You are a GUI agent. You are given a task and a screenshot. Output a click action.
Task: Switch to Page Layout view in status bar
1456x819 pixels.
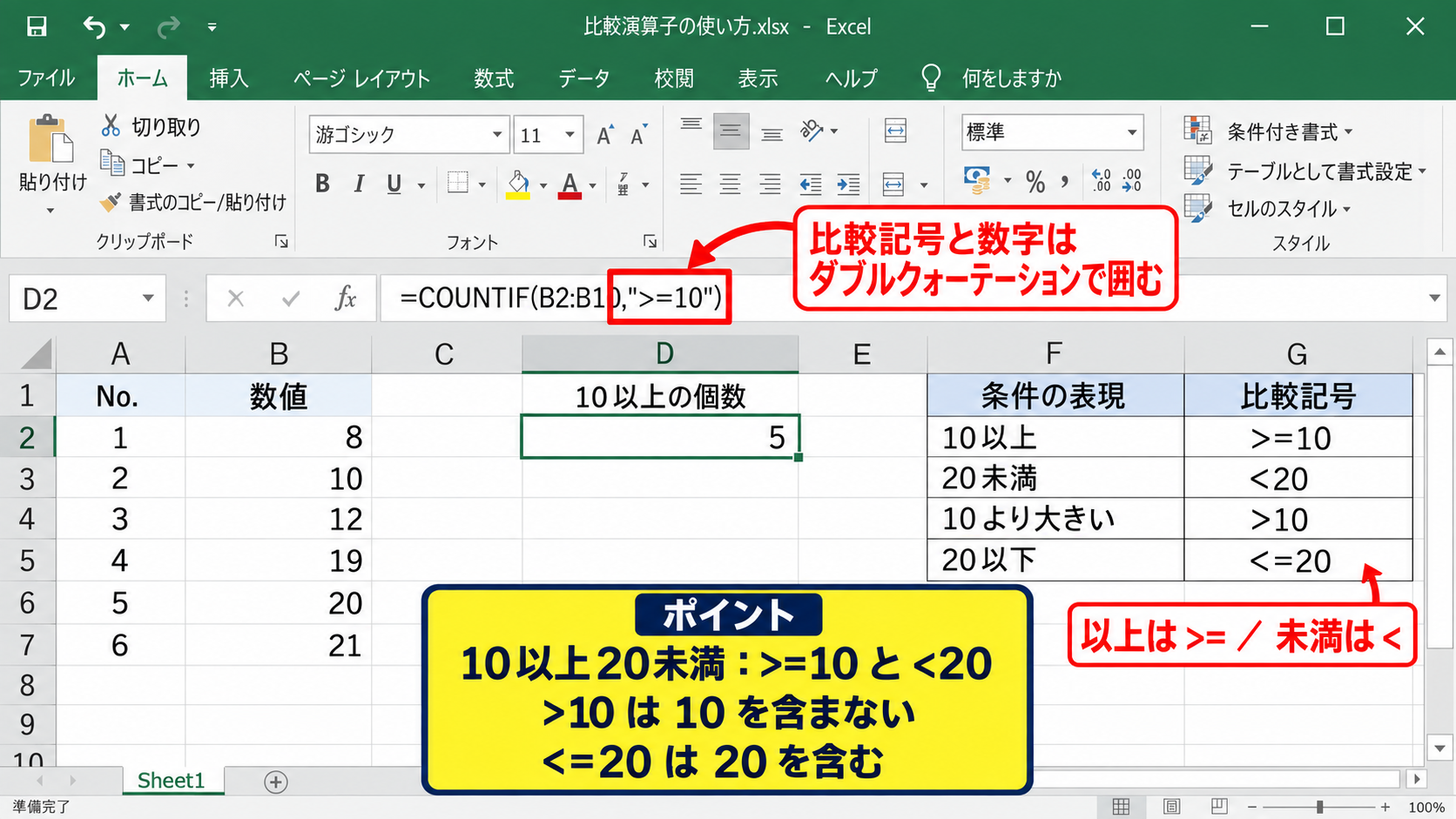1171,807
